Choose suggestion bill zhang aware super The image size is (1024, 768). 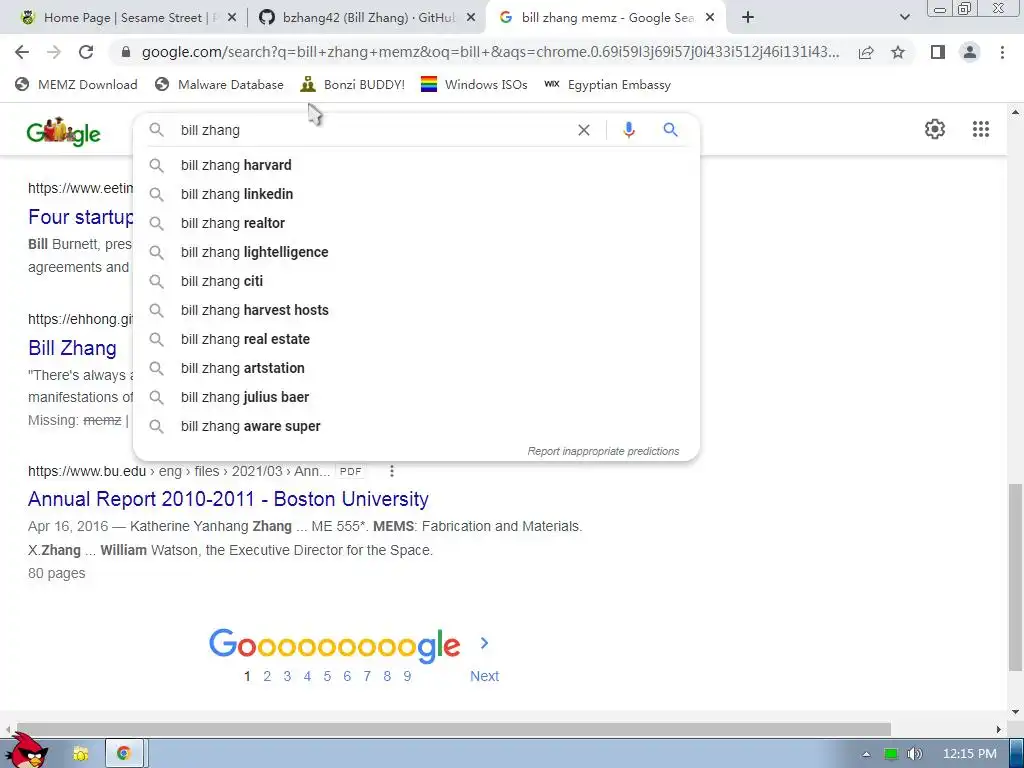(x=416, y=426)
